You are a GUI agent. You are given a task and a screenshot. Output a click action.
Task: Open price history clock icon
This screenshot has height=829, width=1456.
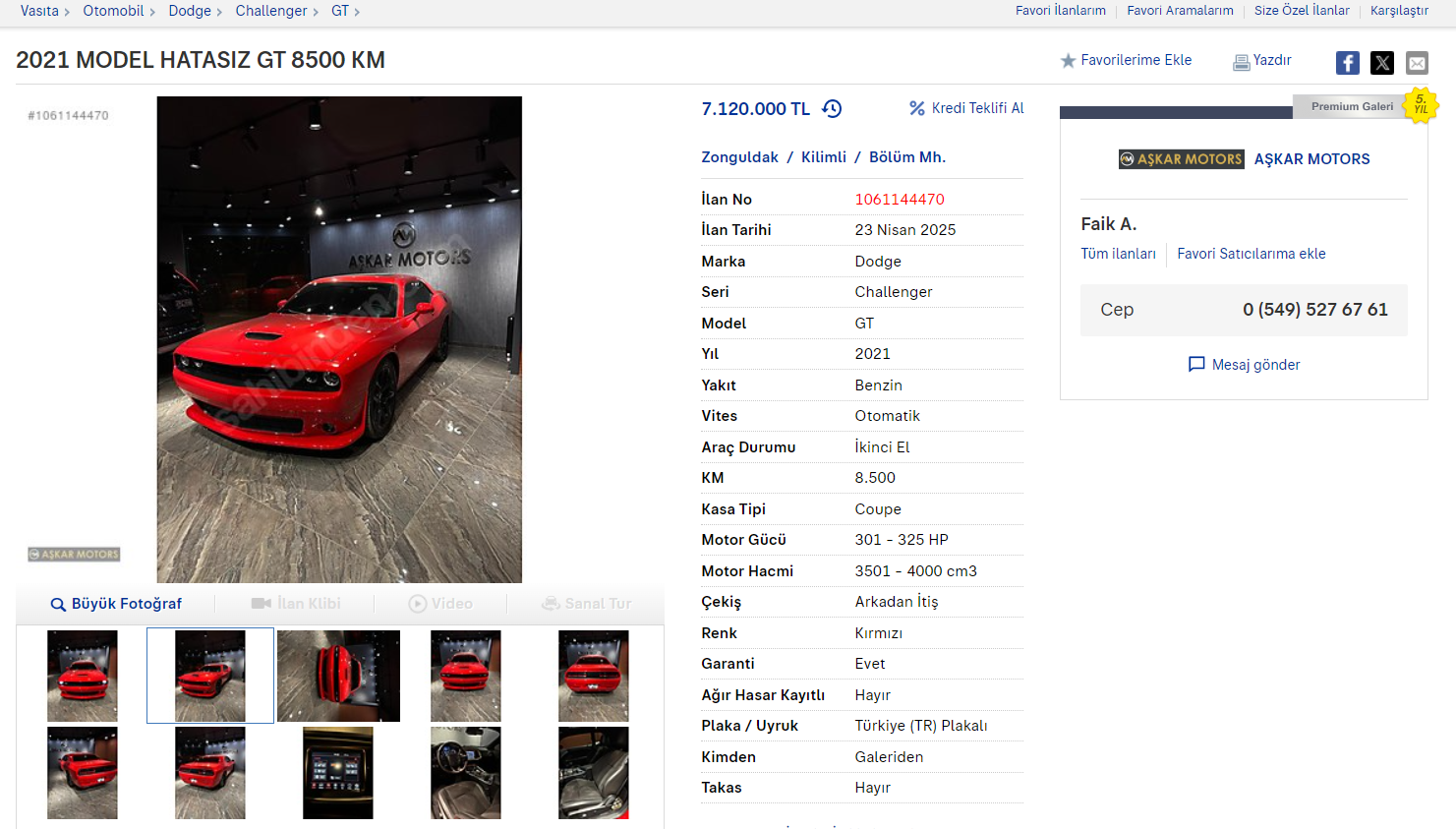coord(832,108)
